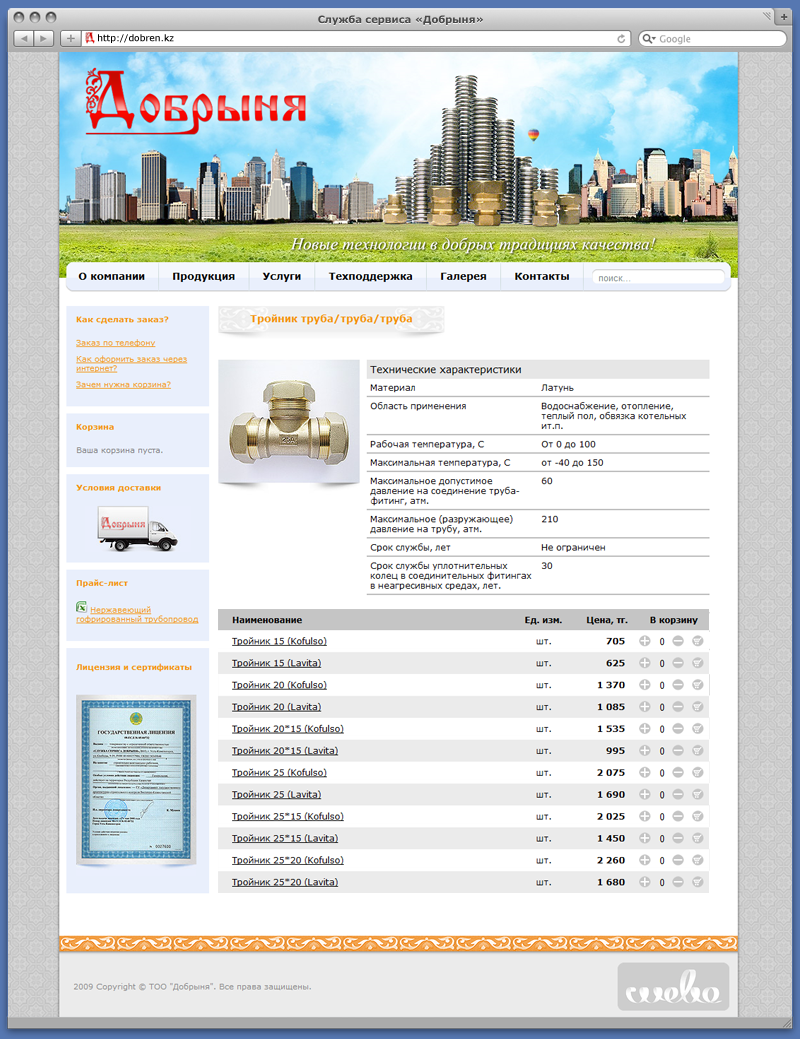800x1039 pixels.
Task: Go forward in browser history
Action: (x=43, y=38)
